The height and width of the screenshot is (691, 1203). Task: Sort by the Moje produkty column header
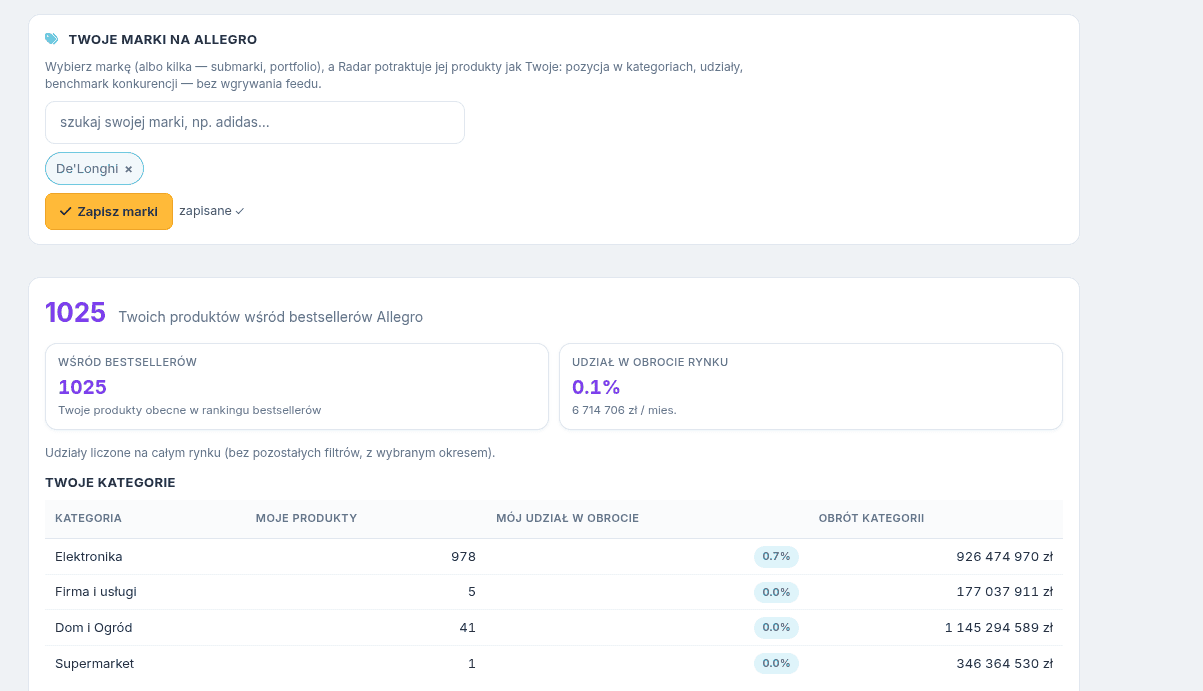(306, 518)
